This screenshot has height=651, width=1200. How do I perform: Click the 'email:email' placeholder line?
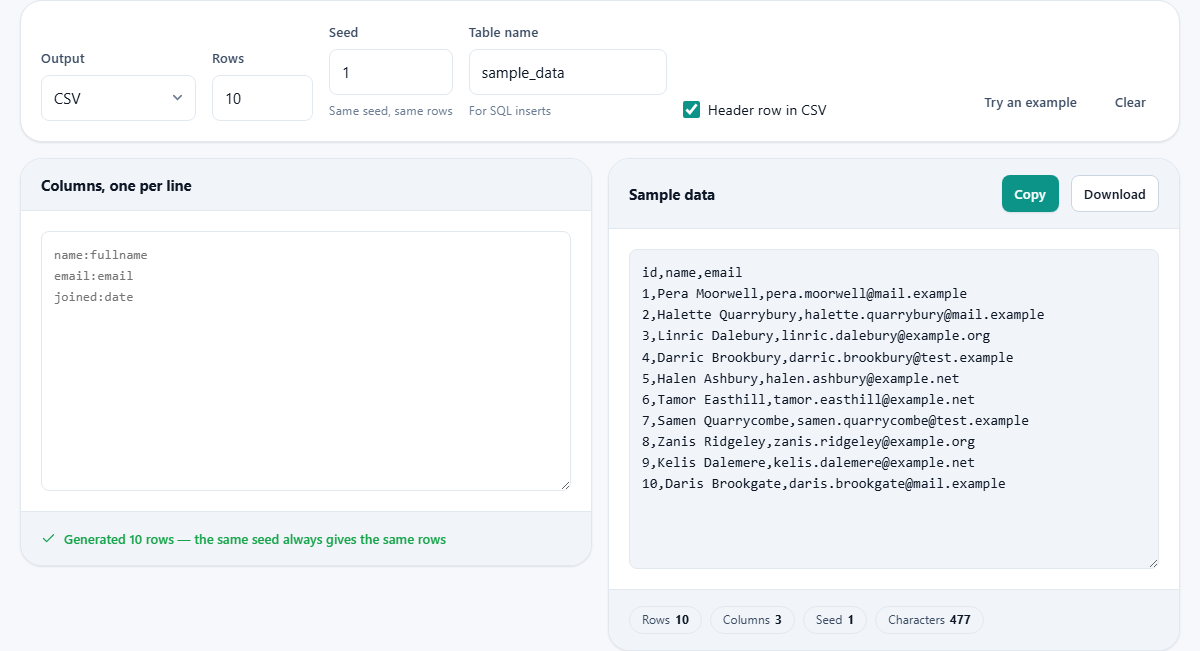93,276
